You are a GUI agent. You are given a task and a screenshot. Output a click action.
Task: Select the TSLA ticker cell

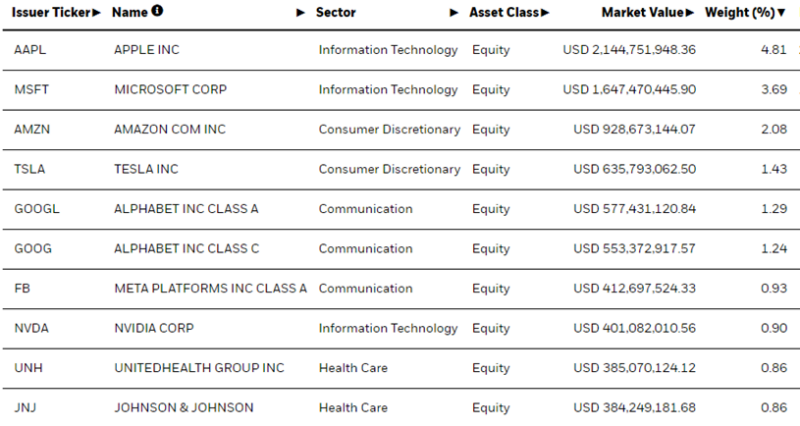click(x=30, y=169)
